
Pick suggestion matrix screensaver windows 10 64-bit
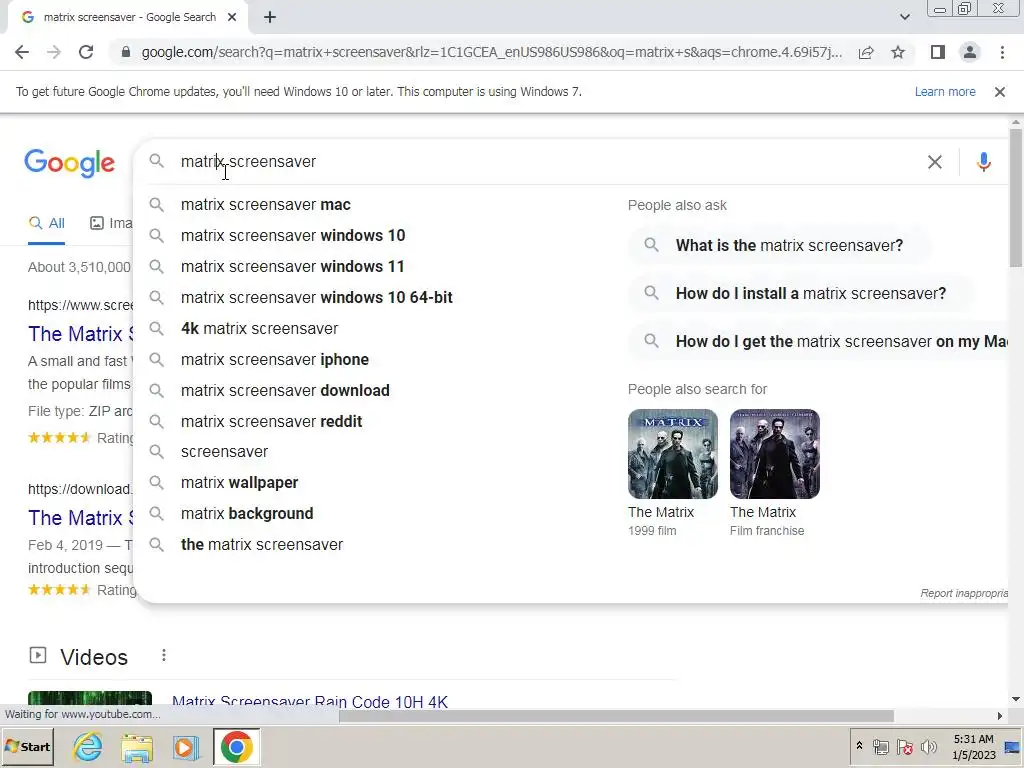tap(316, 298)
